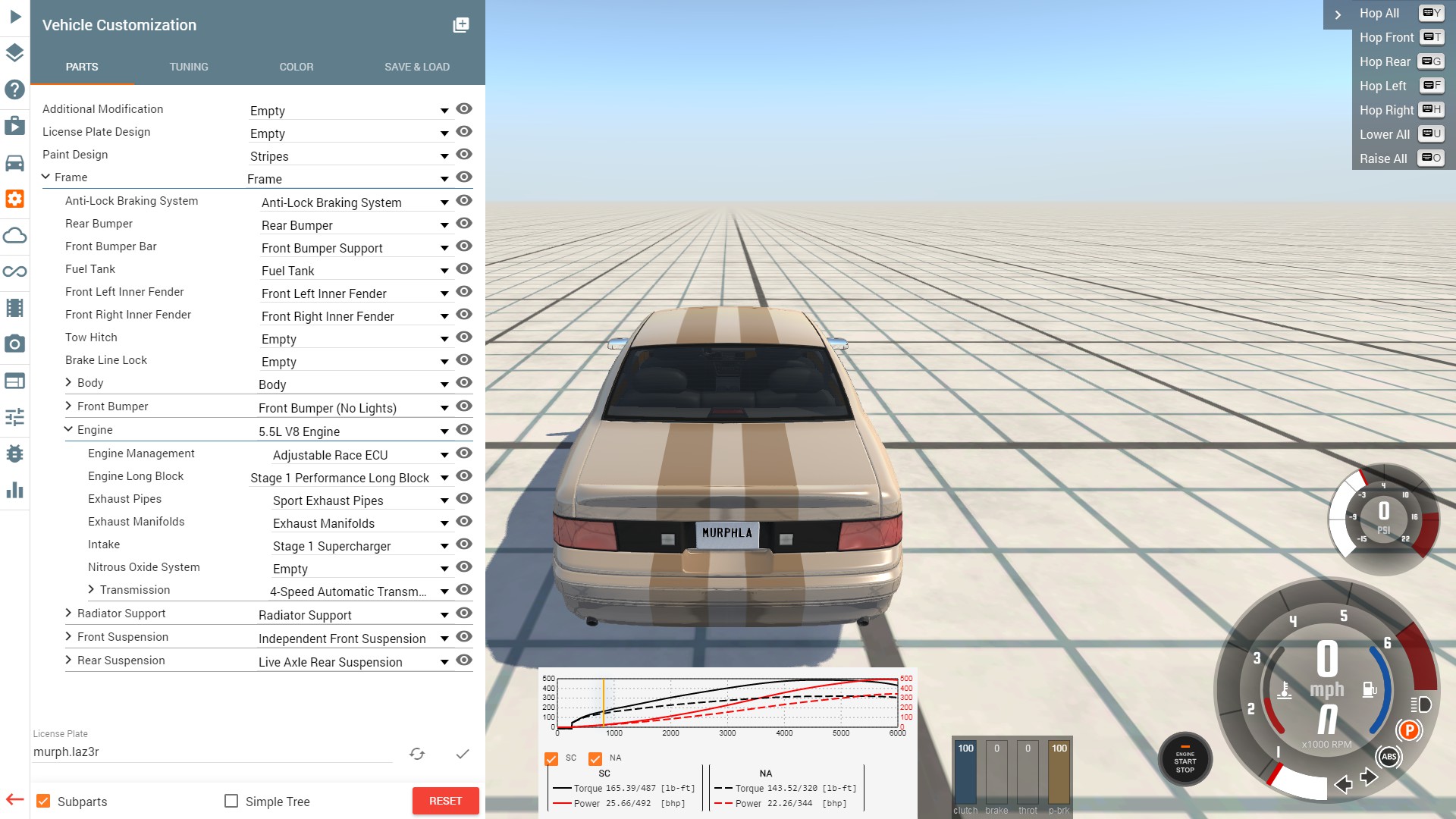The width and height of the screenshot is (1456, 819).
Task: Enable the Simple Tree checkbox
Action: [x=231, y=801]
